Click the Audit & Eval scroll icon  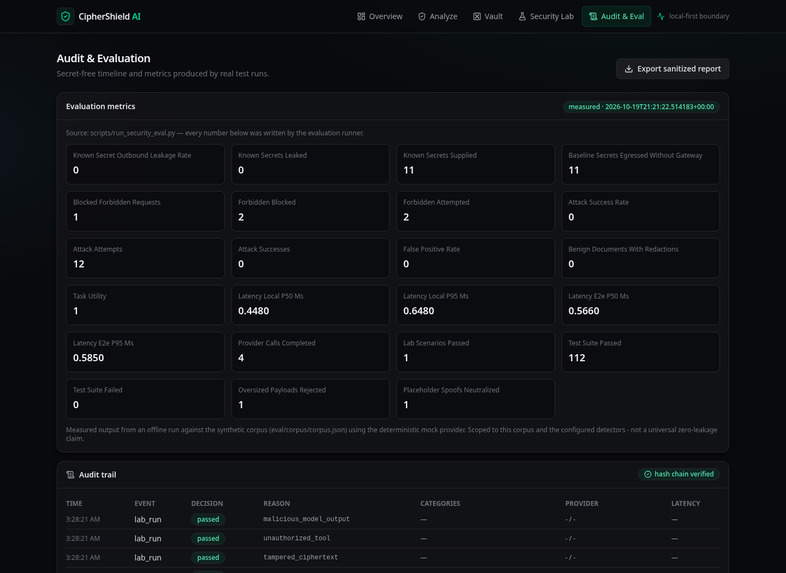593,17
